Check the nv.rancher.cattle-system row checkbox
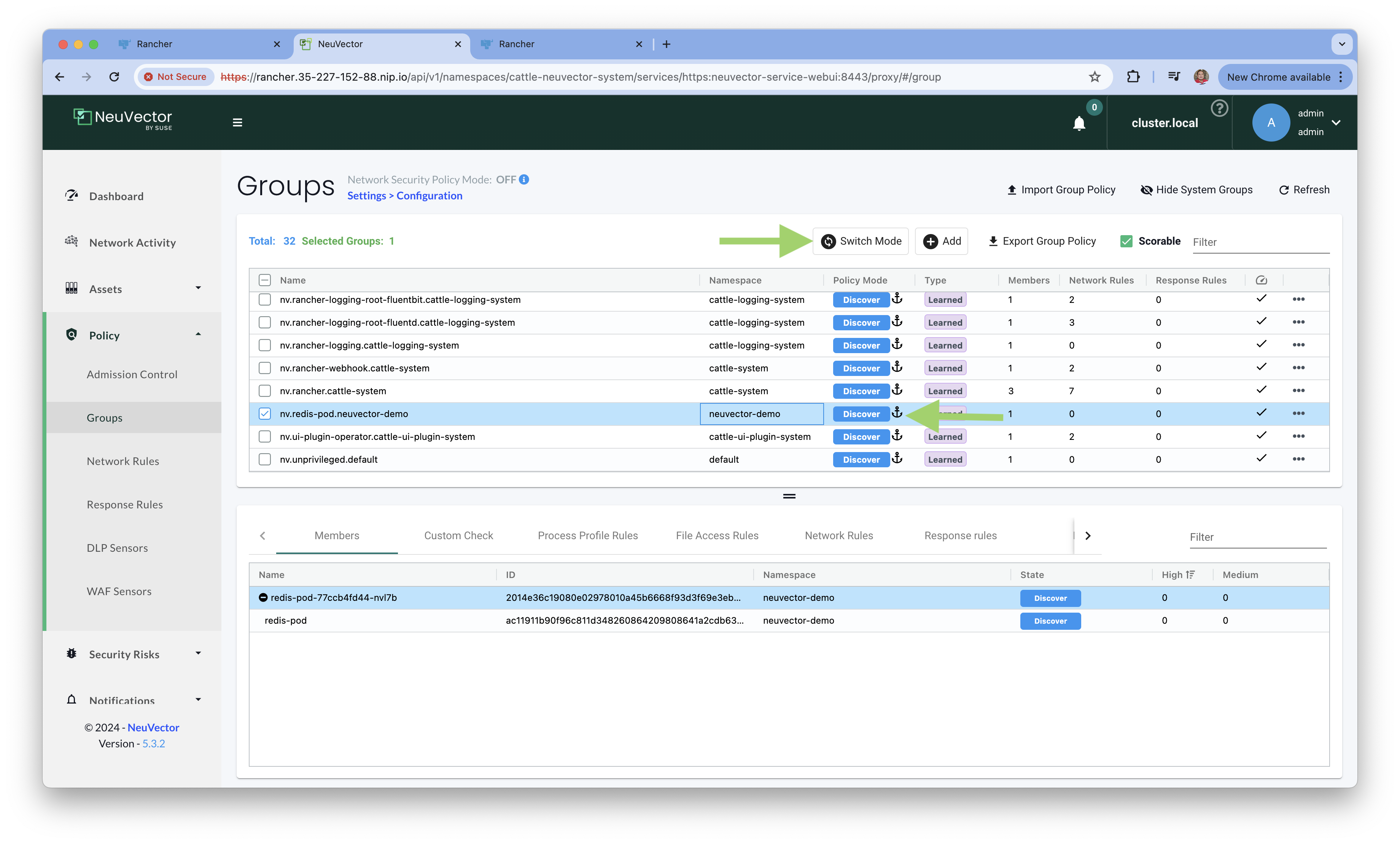The image size is (1400, 844). tap(265, 391)
